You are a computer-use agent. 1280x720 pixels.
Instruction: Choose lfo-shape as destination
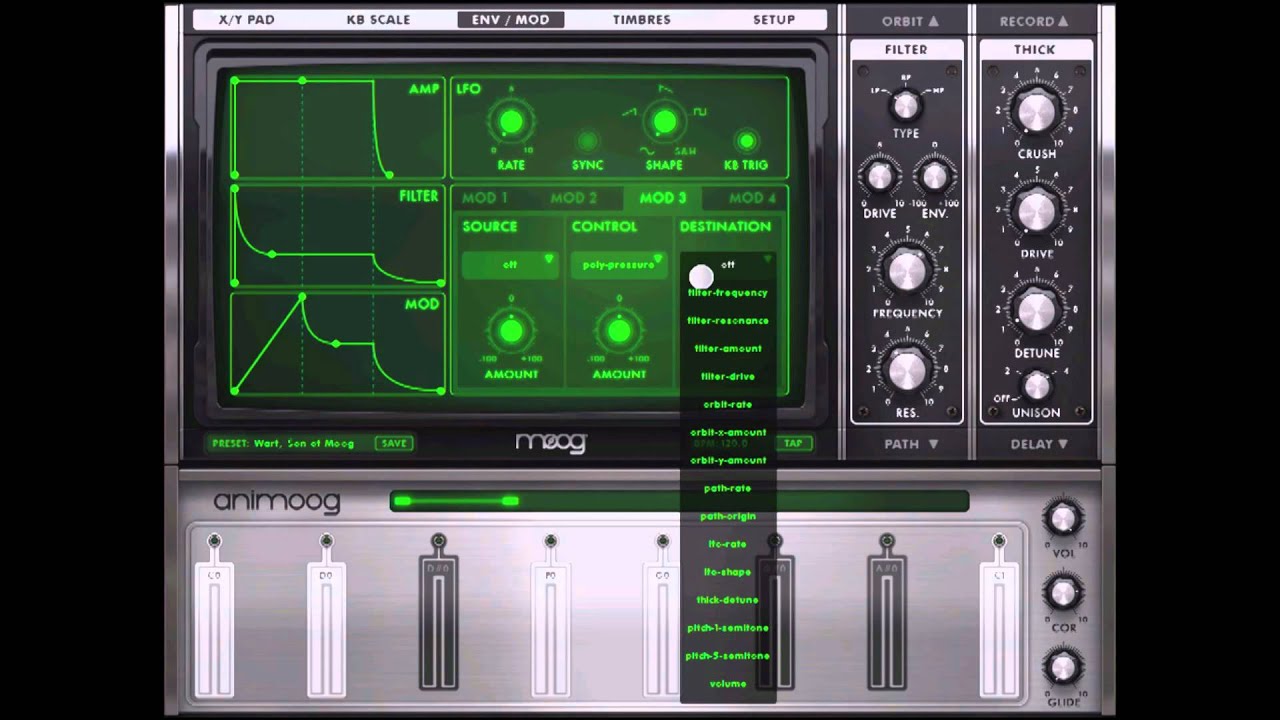(728, 573)
